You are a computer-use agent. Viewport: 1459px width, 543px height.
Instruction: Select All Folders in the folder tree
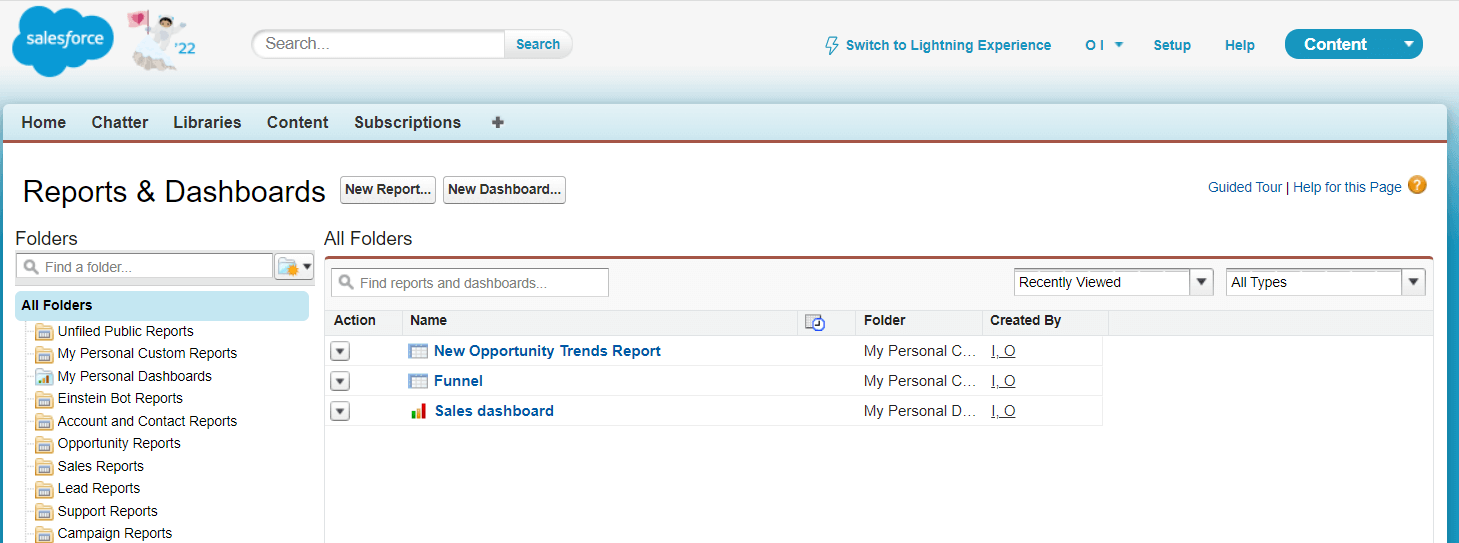(x=162, y=305)
